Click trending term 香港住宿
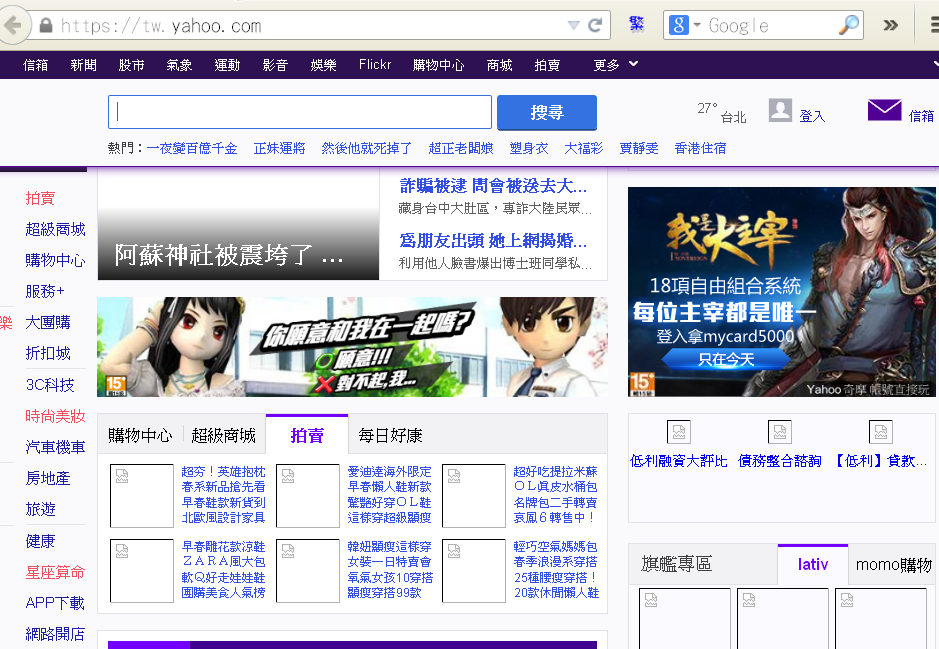Image resolution: width=939 pixels, height=649 pixels. point(700,148)
